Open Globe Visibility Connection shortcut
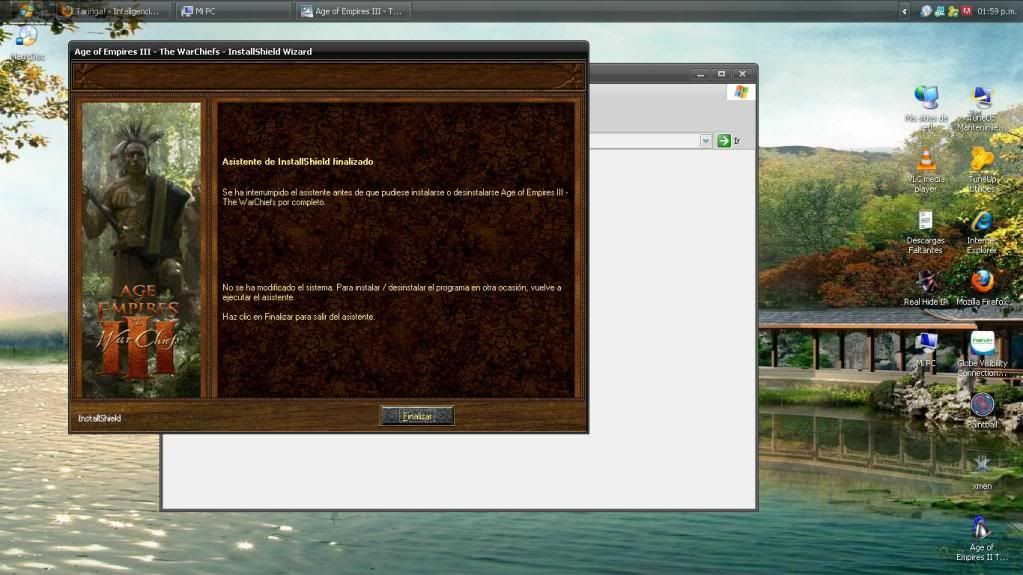The height and width of the screenshot is (575, 1023). (981, 354)
